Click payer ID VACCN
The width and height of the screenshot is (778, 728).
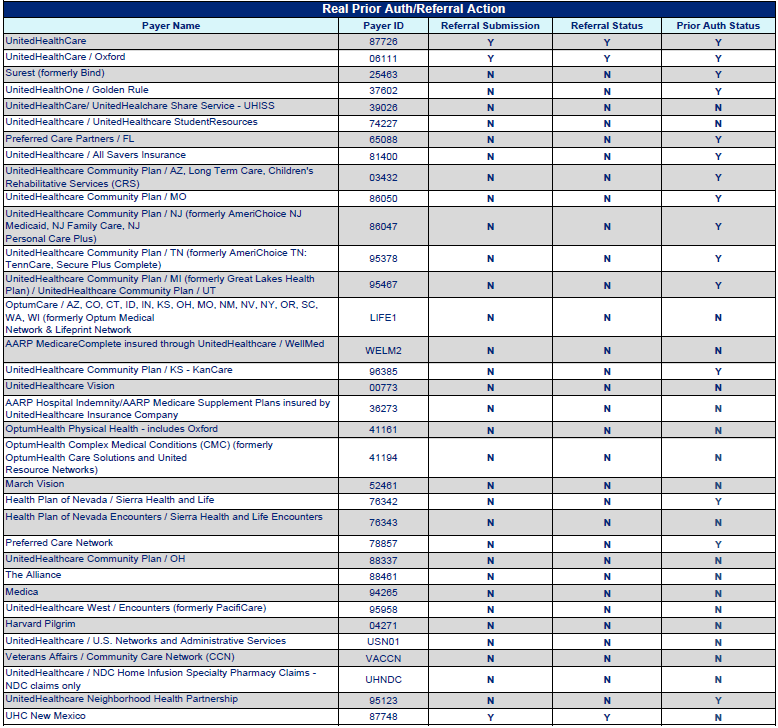point(383,659)
